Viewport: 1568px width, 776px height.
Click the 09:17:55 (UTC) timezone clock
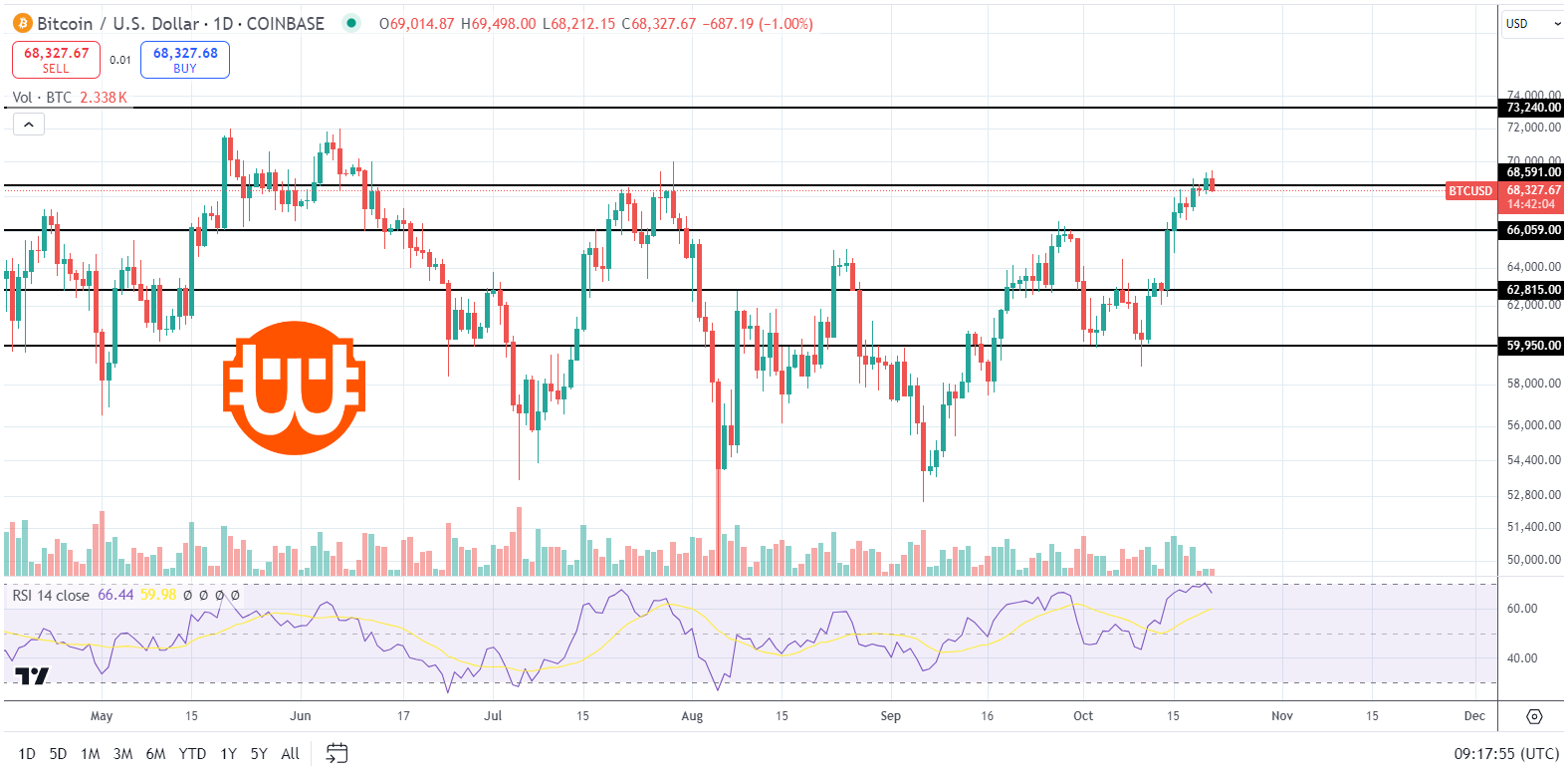[x=1506, y=754]
